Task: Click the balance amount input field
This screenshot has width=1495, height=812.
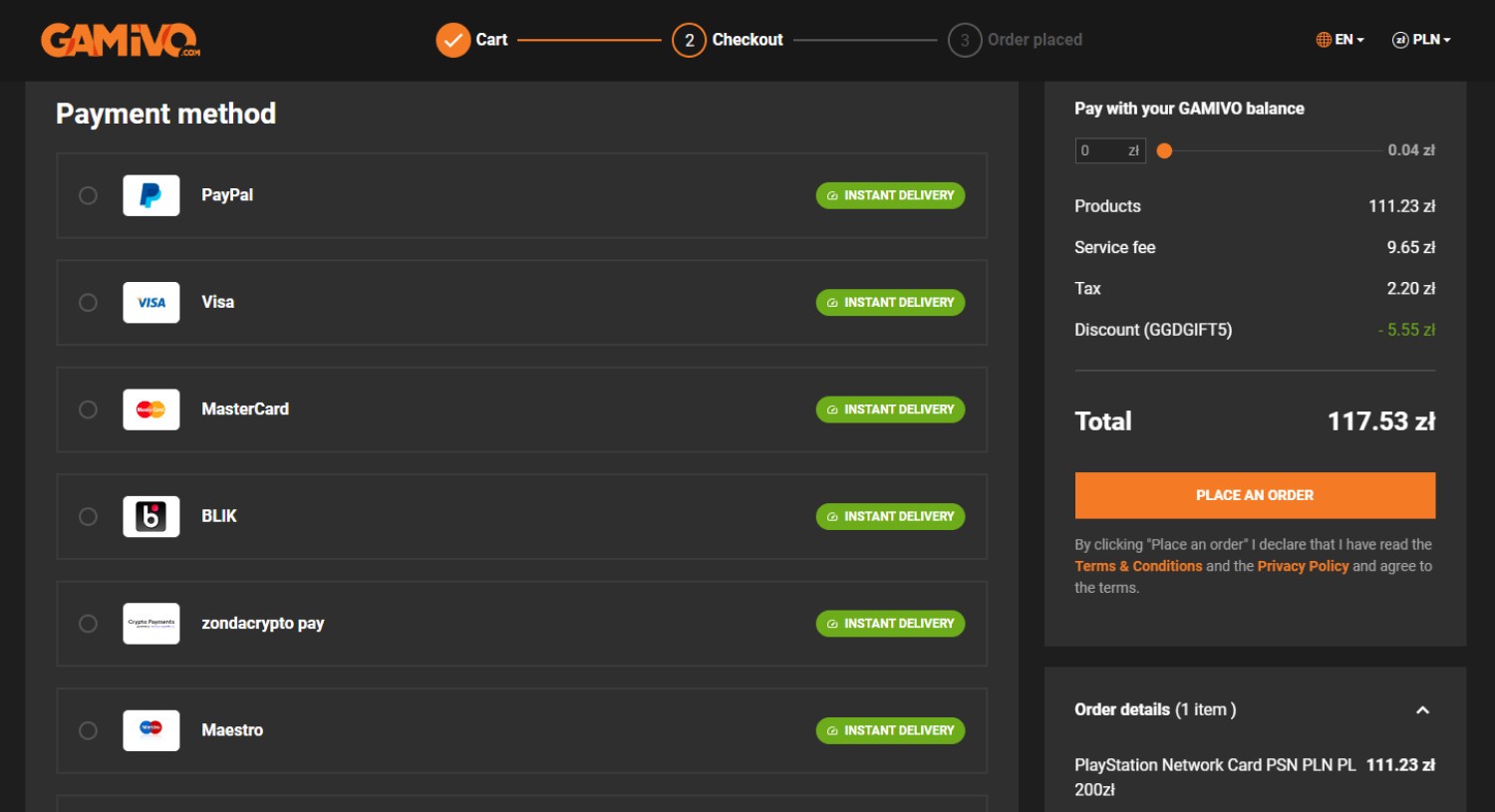Action: [x=1110, y=150]
